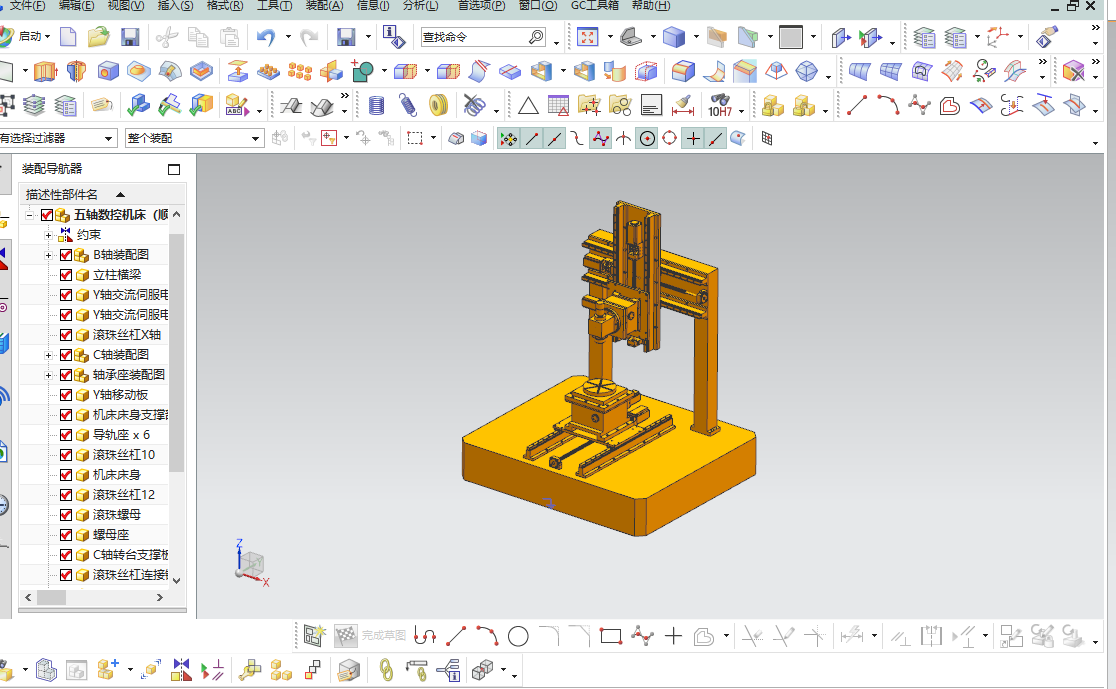Select the binoculars 10H7 tool icon
The image size is (1116, 689).
coord(720,105)
